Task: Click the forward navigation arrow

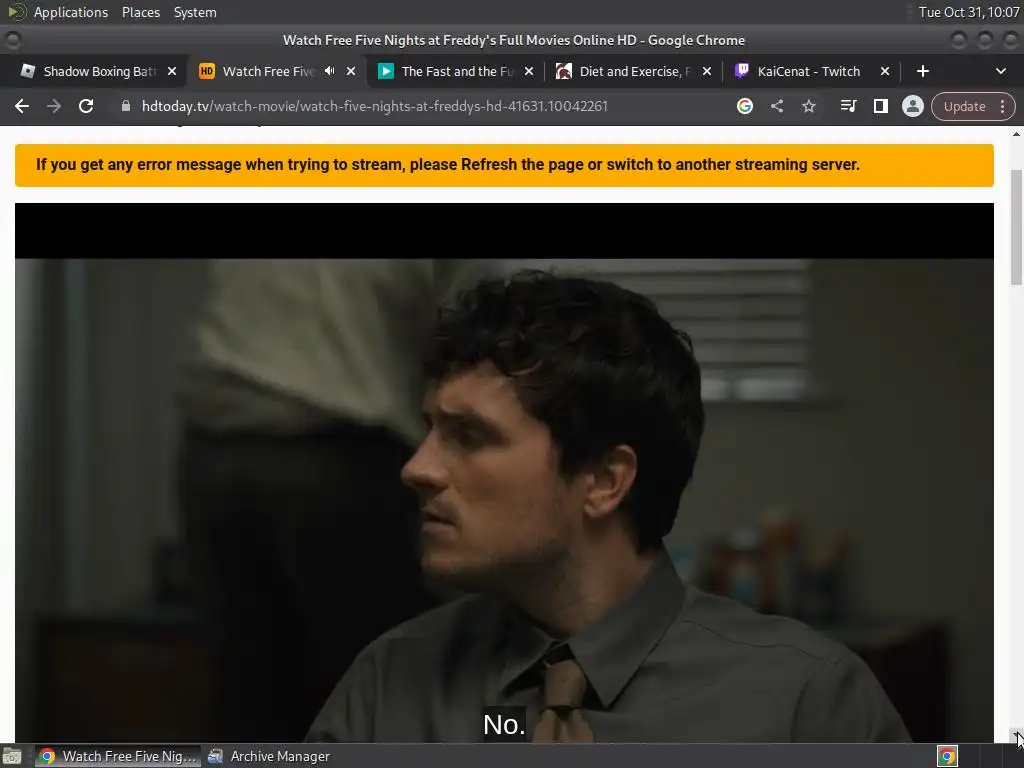Action: [x=54, y=106]
